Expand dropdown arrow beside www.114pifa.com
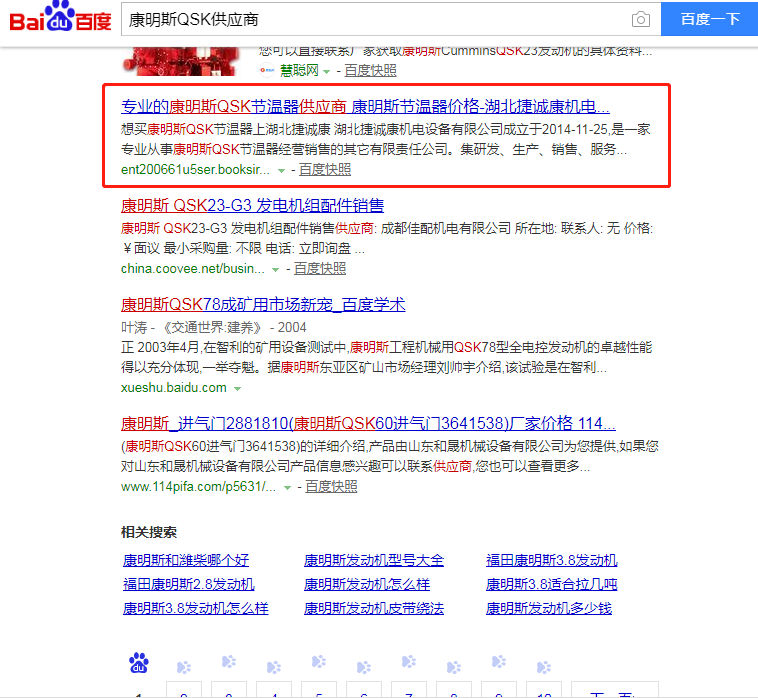Screen dimensions: 758x698 pos(287,488)
